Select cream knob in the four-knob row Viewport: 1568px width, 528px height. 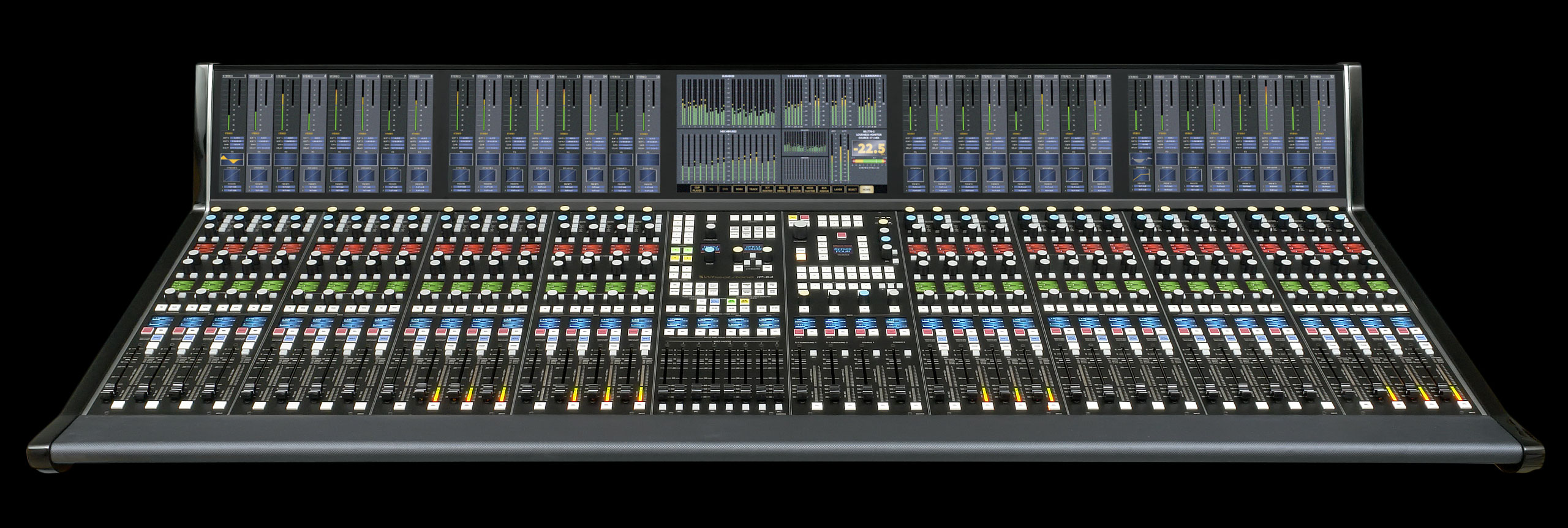(804, 296)
